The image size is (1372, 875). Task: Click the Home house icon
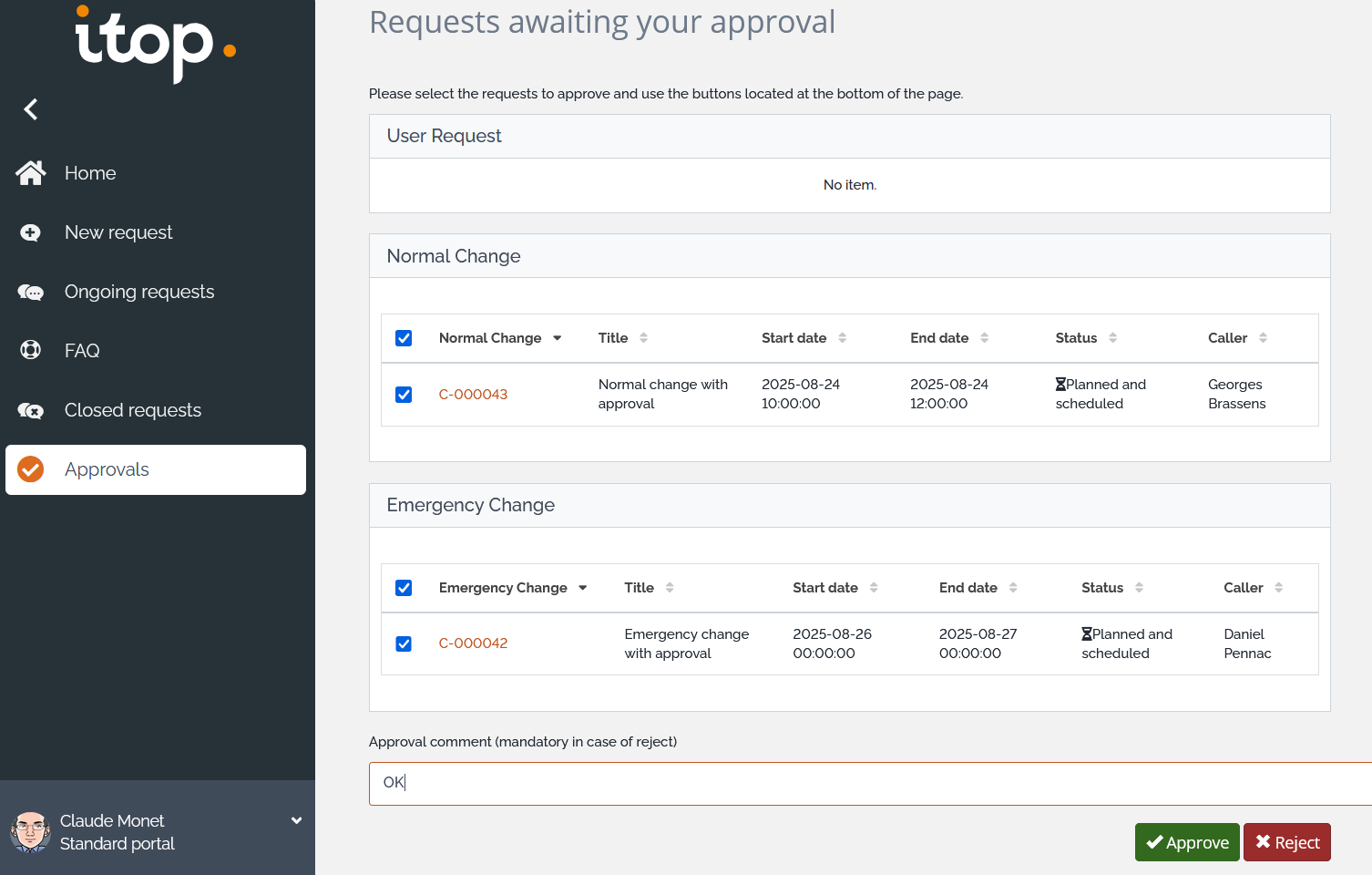coord(31,173)
